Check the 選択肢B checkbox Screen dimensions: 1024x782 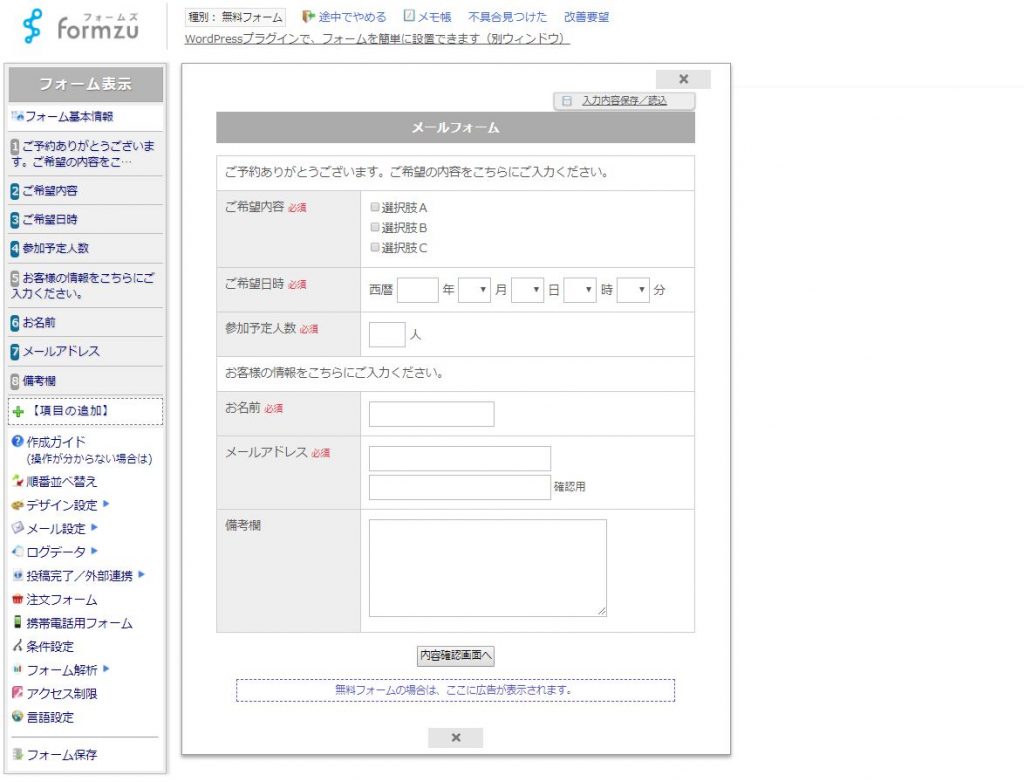pos(375,228)
